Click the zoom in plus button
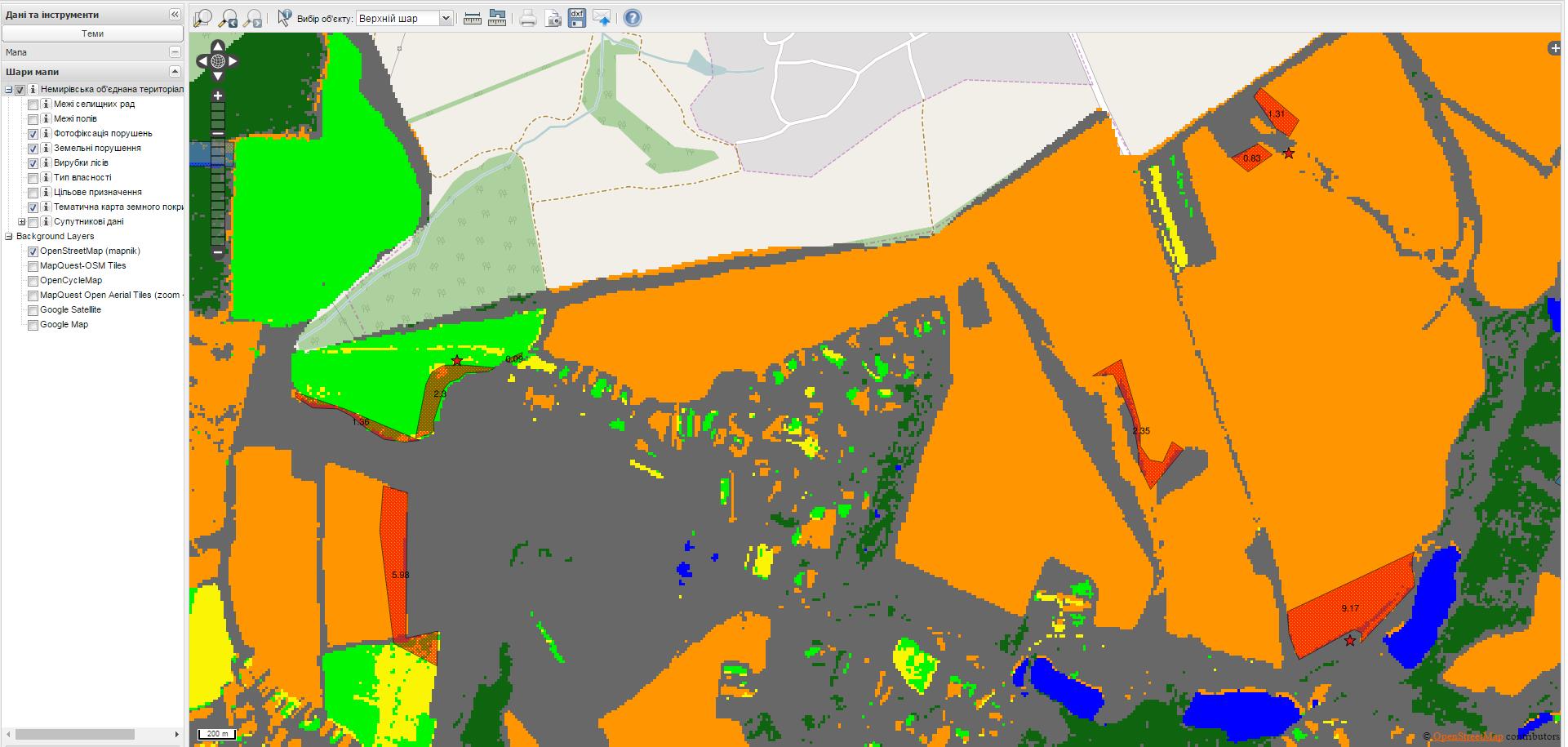 click(x=218, y=96)
